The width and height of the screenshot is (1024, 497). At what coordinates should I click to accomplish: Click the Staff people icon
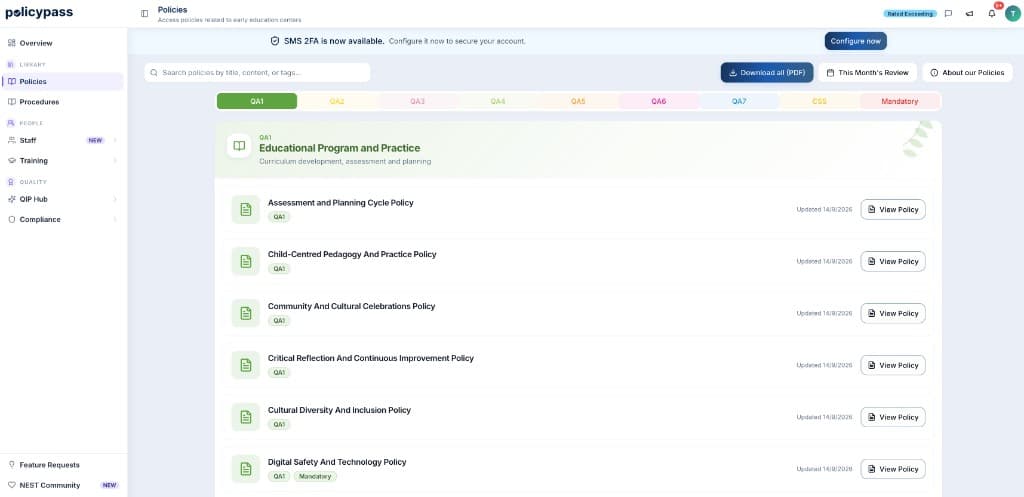(x=12, y=140)
